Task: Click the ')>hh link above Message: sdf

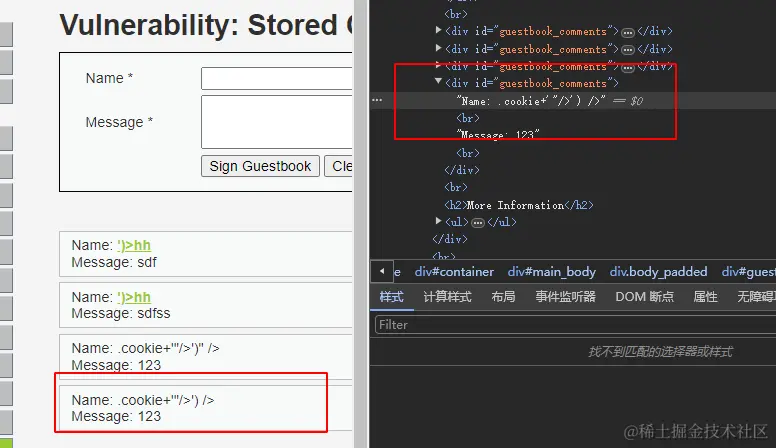Action: [x=134, y=246]
